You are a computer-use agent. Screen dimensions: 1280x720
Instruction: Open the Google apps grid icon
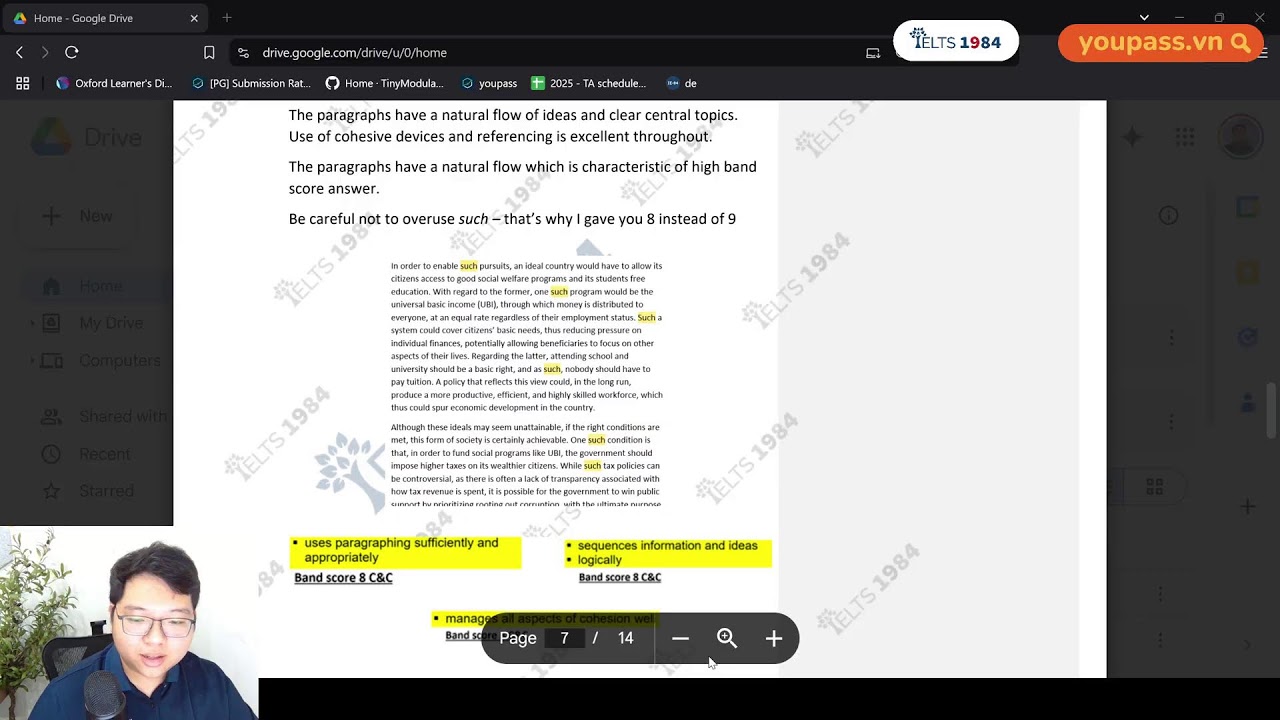pyautogui.click(x=1185, y=137)
